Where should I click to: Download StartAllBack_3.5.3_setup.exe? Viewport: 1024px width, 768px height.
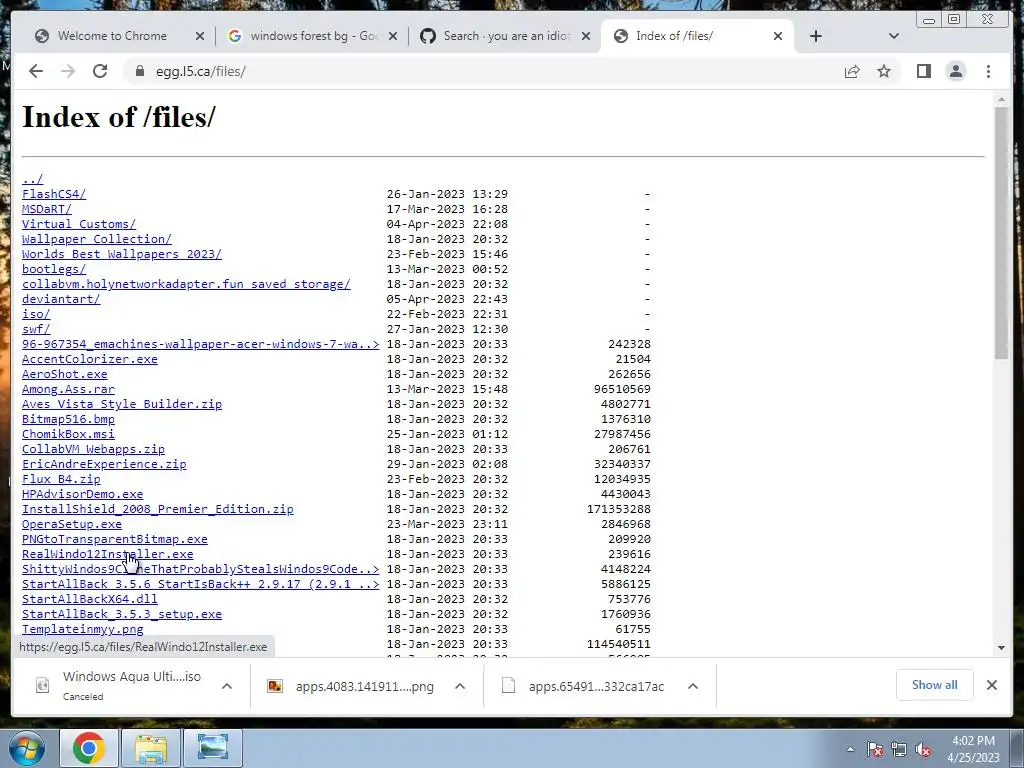[121, 615]
